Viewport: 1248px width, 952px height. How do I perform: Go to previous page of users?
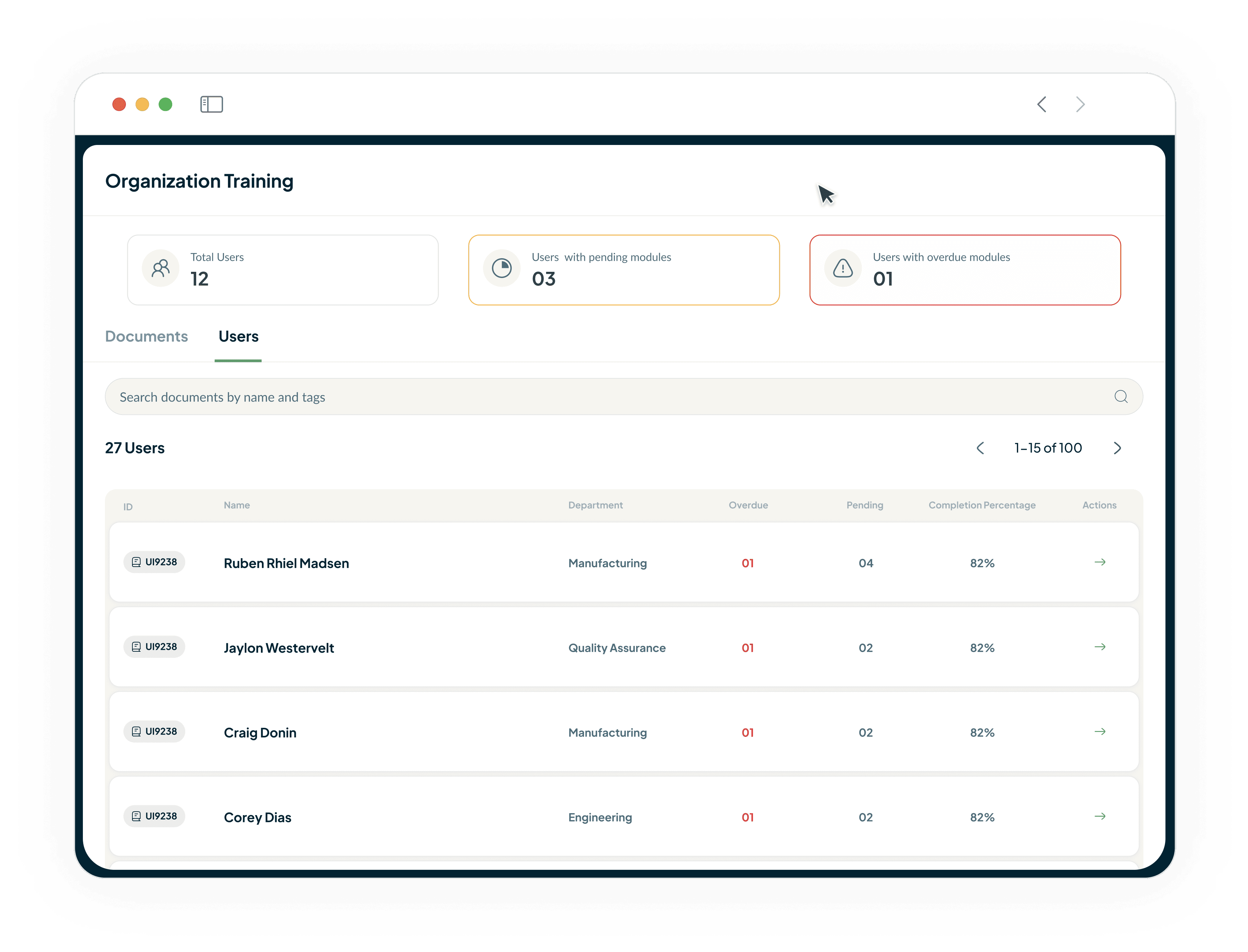(980, 448)
